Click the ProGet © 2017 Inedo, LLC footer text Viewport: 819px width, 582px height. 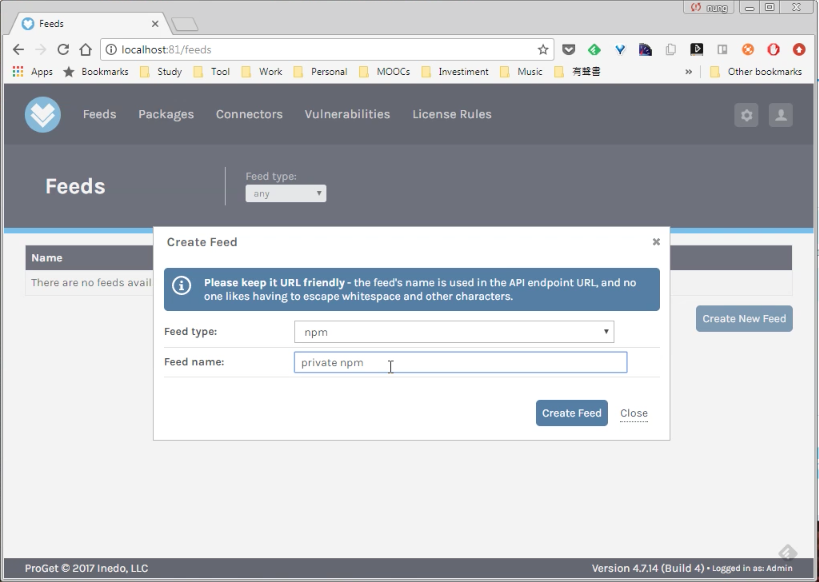pos(87,568)
